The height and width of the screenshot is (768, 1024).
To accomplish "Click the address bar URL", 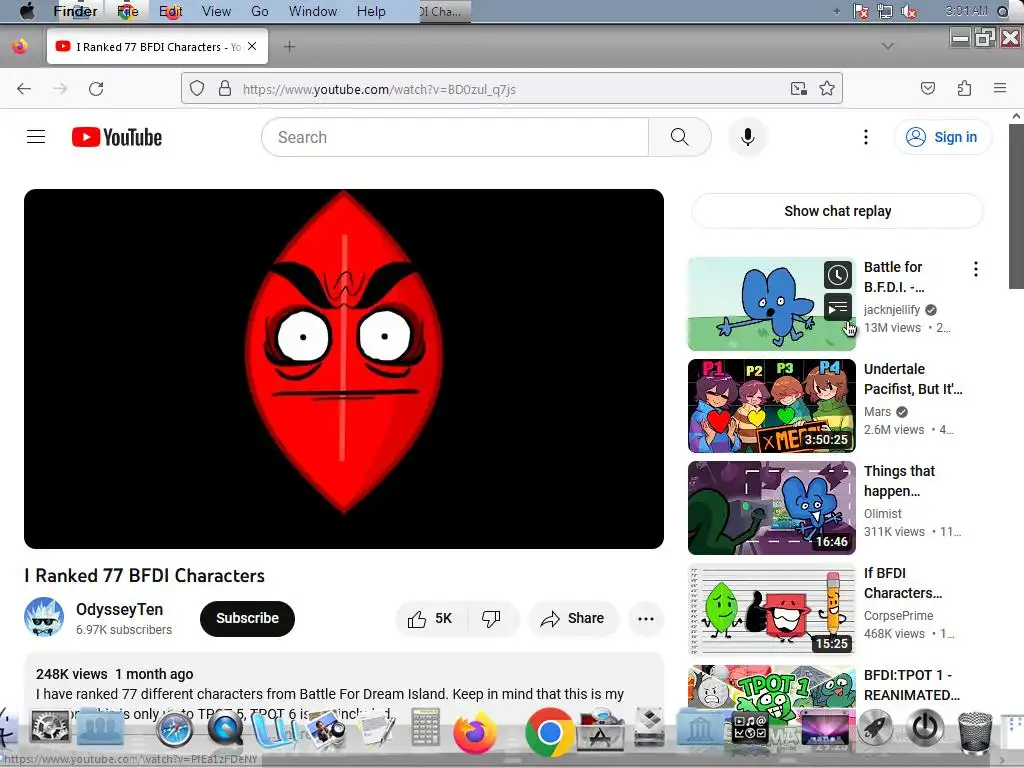I will tap(379, 89).
